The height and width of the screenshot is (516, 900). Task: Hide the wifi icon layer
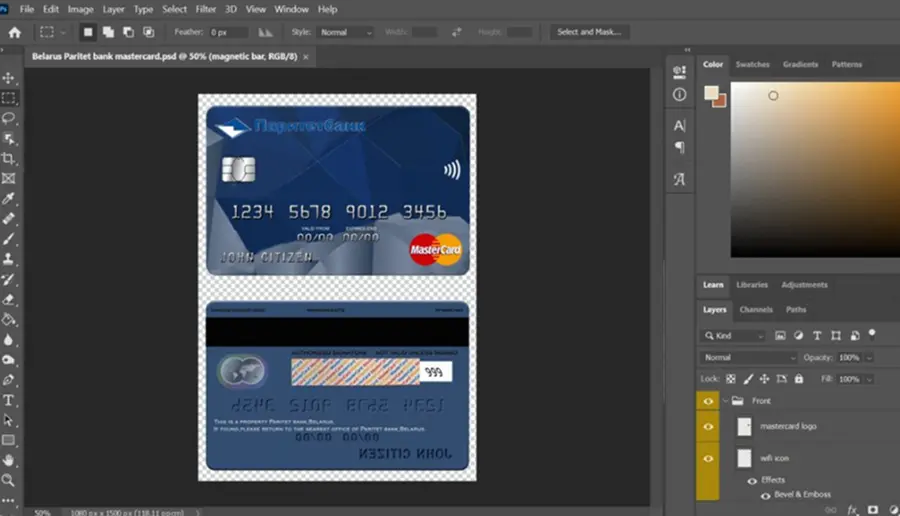708,459
